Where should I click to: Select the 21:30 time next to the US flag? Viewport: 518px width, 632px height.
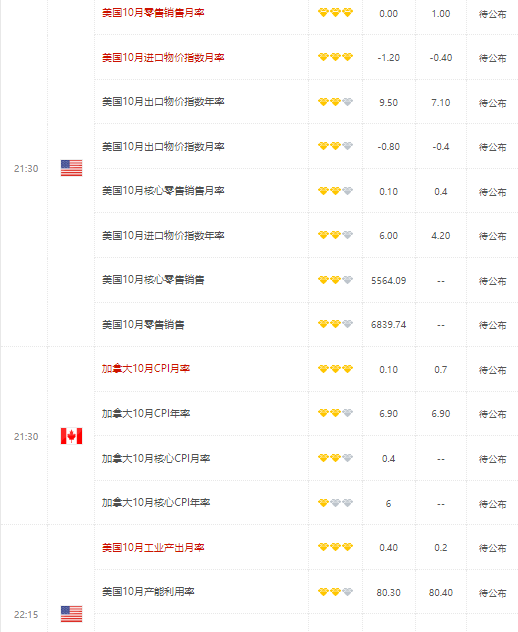click(x=26, y=168)
